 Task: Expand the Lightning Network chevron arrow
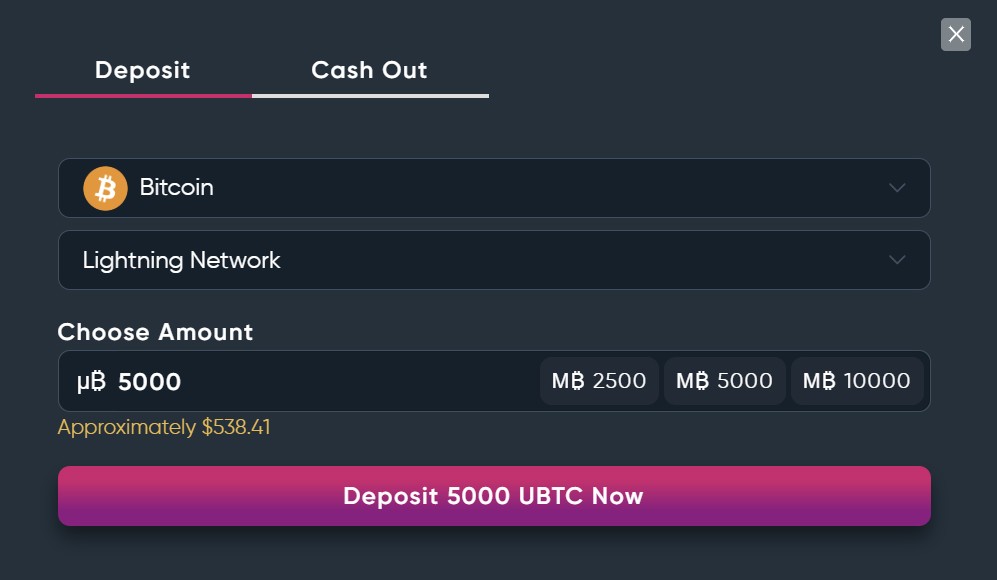tap(897, 260)
